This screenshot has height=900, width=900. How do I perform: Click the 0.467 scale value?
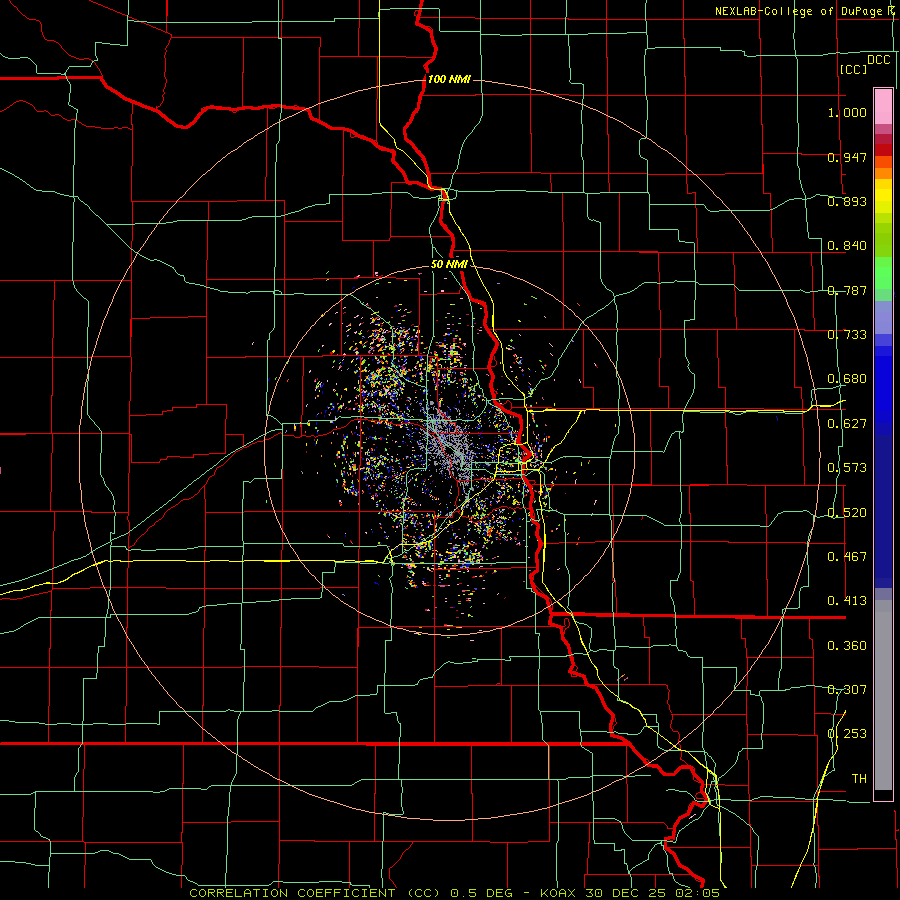pos(847,557)
